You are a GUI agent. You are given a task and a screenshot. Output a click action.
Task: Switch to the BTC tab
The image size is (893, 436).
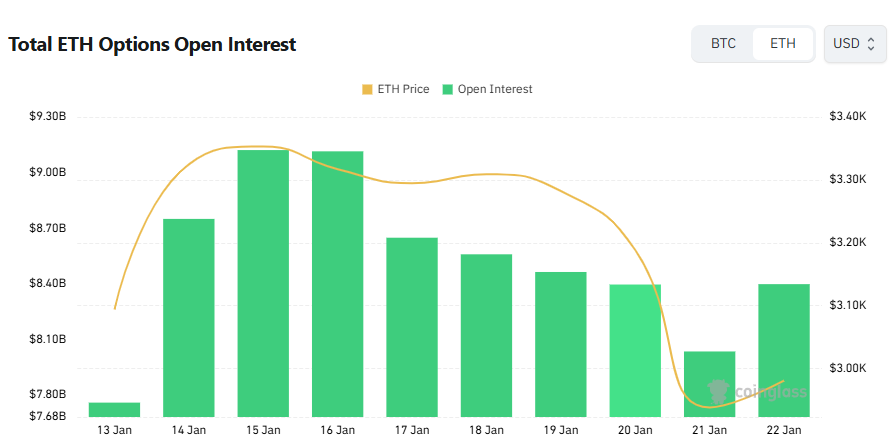point(723,44)
